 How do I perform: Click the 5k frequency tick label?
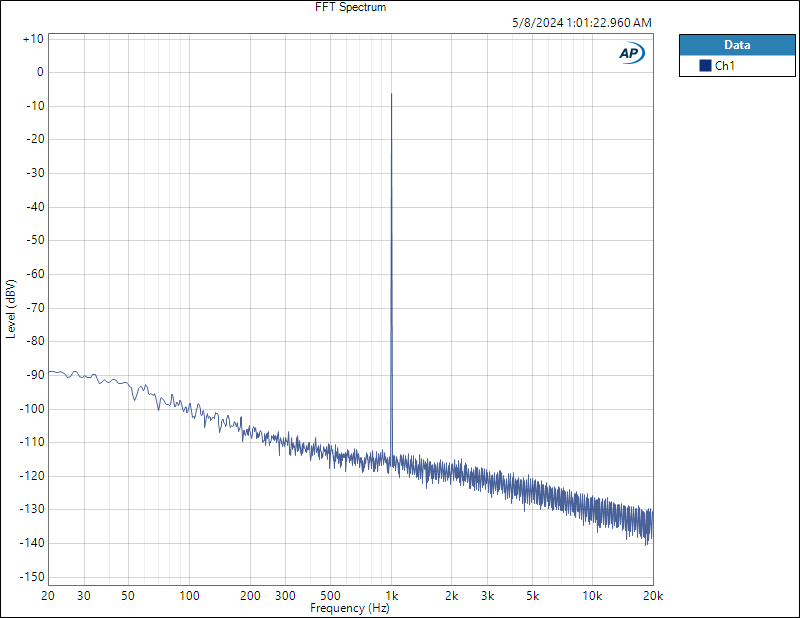533,596
